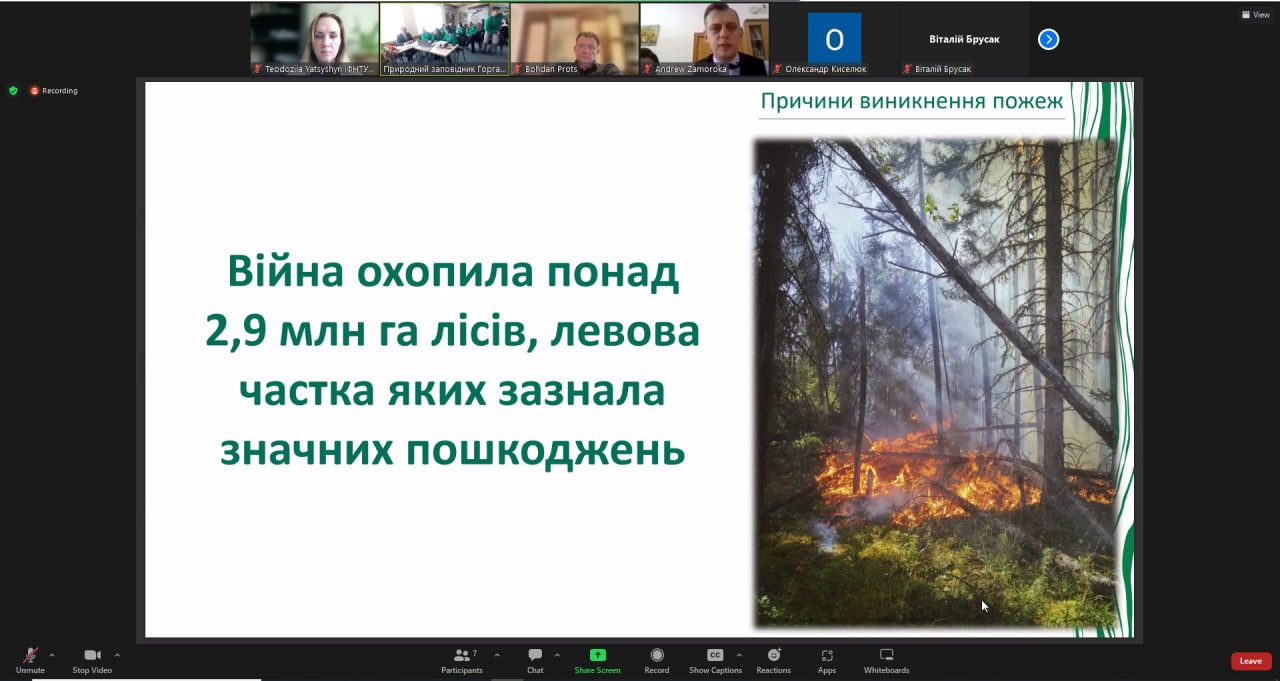
Task: Select Bohdan Prots video thumbnail
Action: (x=574, y=38)
